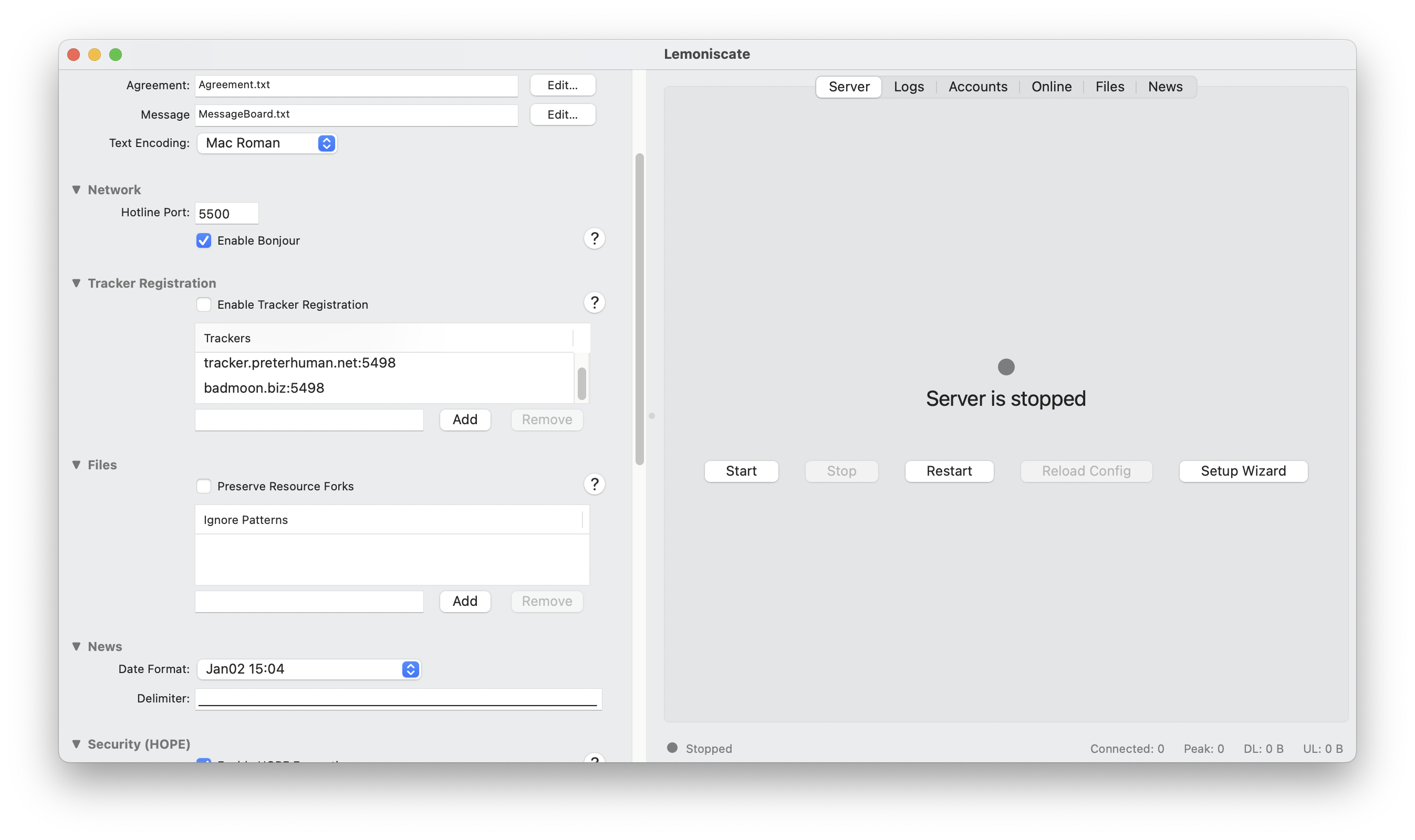1415x840 pixels.
Task: Check Preserve Resource Forks
Action: pos(204,486)
